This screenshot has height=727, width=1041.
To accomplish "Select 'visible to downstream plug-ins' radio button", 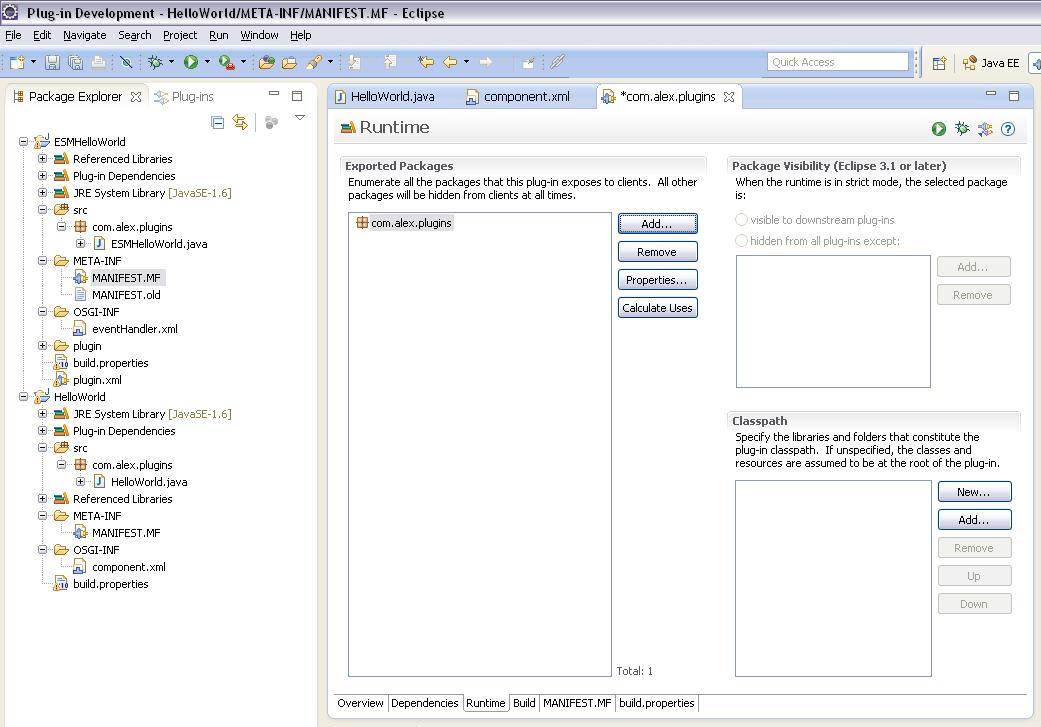I will (x=742, y=220).
